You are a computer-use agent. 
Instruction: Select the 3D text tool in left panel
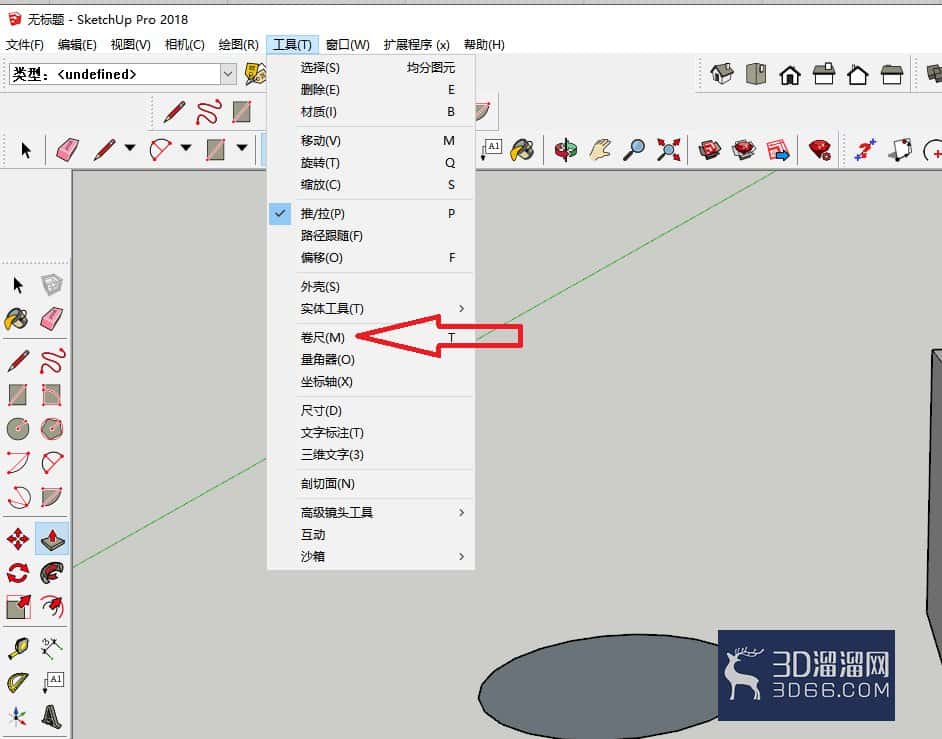click(x=52, y=716)
